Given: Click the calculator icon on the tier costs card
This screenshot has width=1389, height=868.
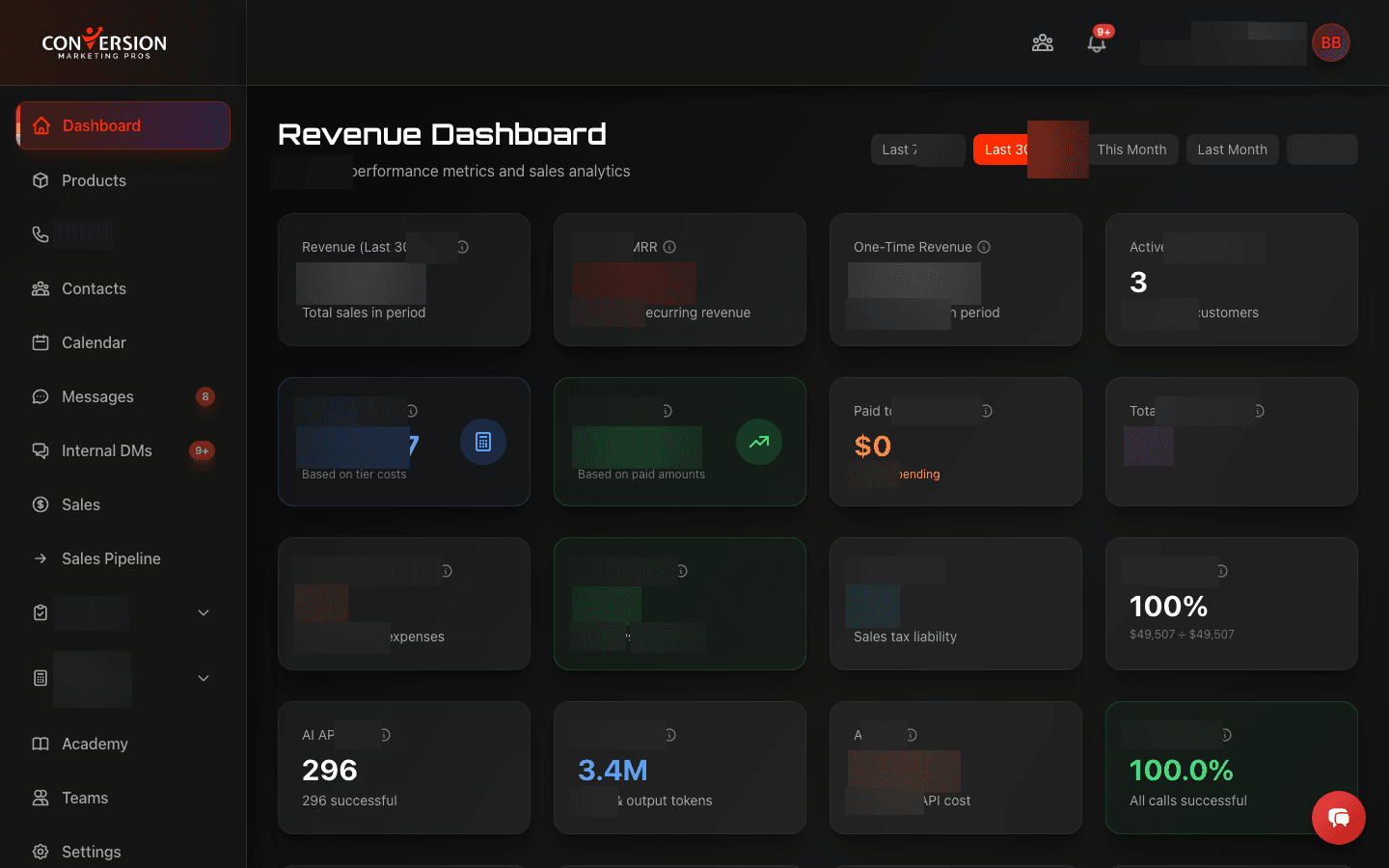Looking at the screenshot, I should (x=483, y=442).
